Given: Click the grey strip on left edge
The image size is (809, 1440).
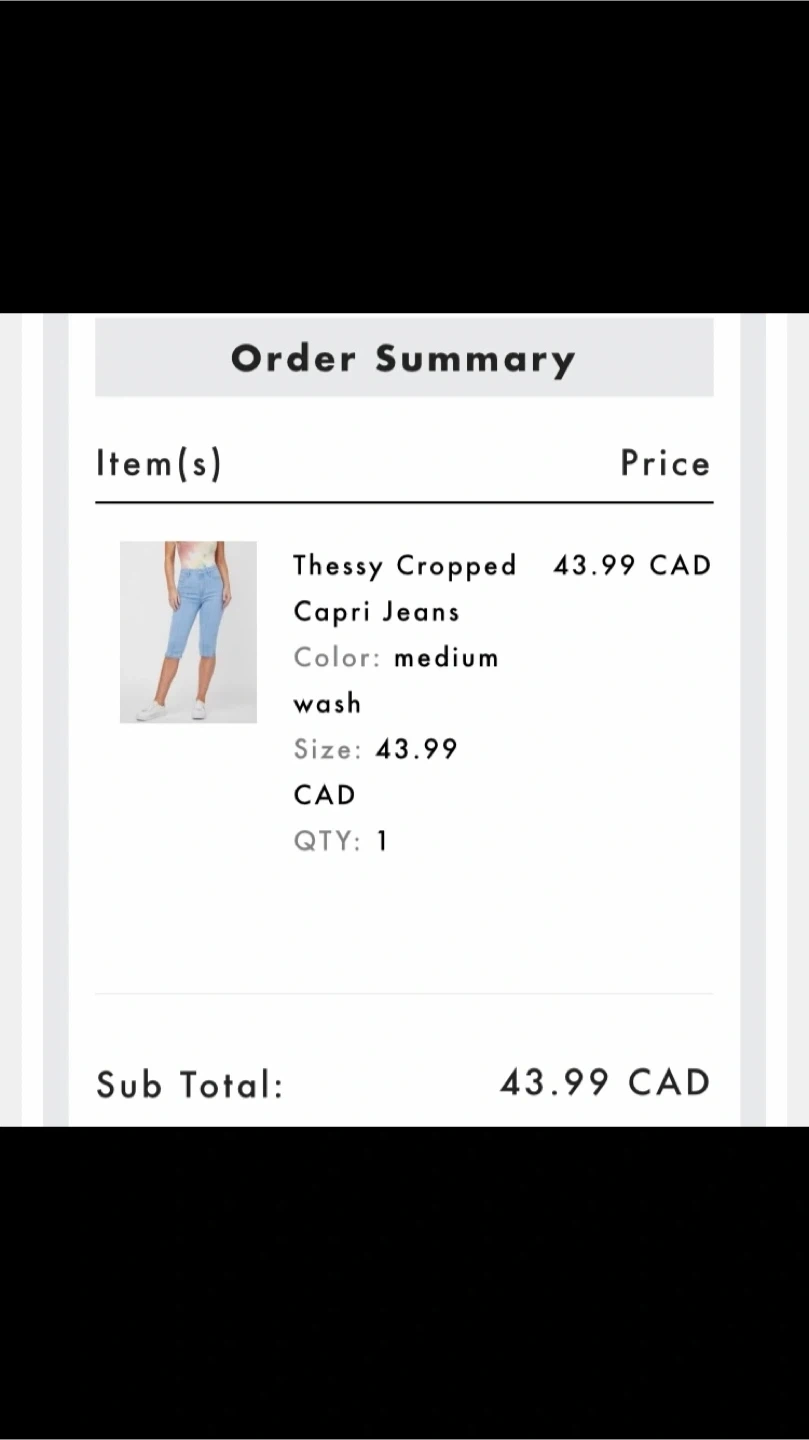Looking at the screenshot, I should tap(56, 720).
